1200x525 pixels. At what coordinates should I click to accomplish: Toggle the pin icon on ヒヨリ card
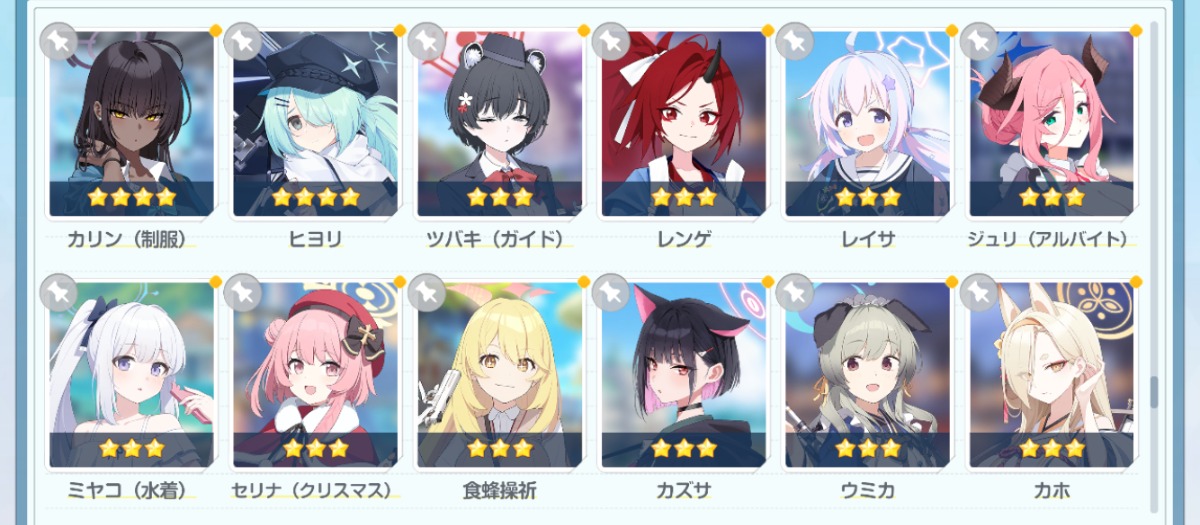(x=243, y=41)
